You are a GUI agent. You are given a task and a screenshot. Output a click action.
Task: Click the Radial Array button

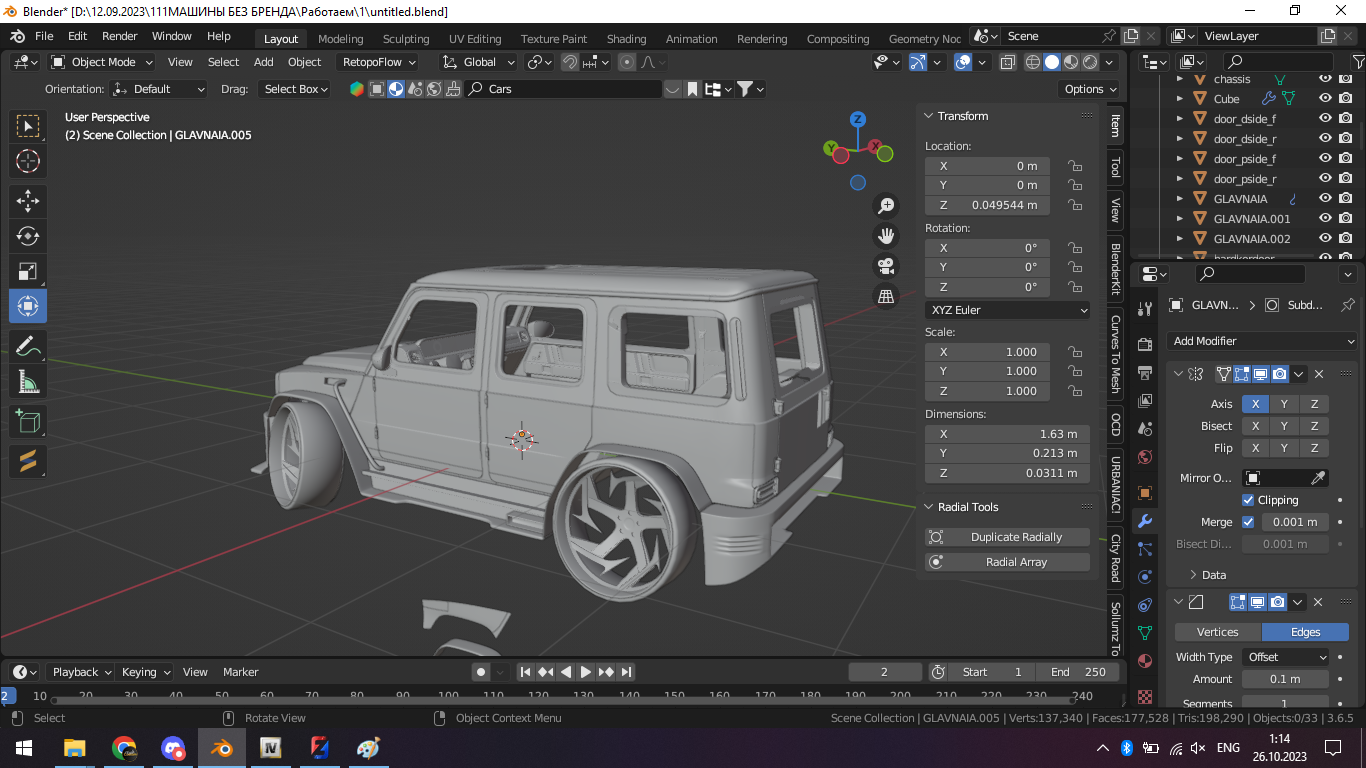1007,562
